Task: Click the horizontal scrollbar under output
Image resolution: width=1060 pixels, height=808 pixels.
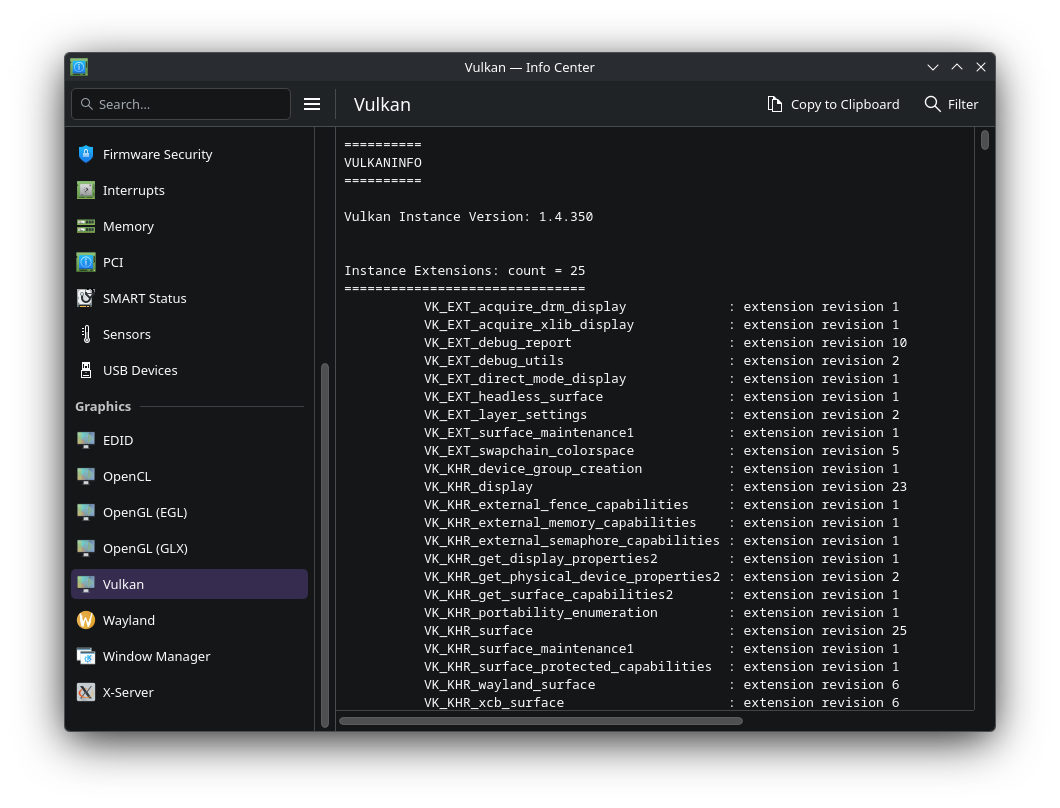Action: tap(541, 721)
